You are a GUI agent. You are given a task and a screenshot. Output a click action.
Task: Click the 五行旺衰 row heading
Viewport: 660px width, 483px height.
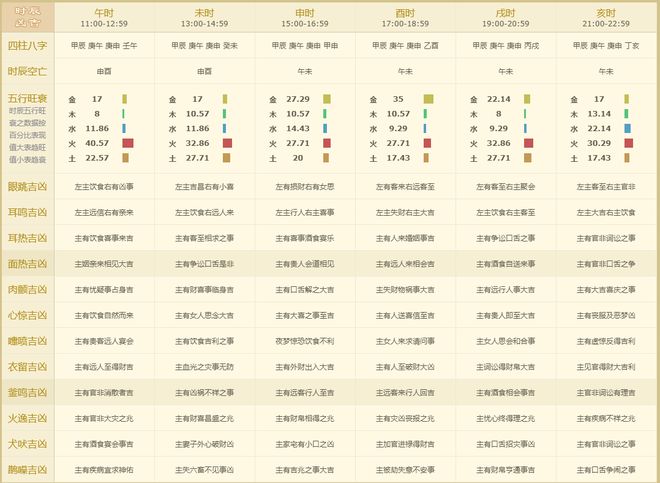click(27, 99)
